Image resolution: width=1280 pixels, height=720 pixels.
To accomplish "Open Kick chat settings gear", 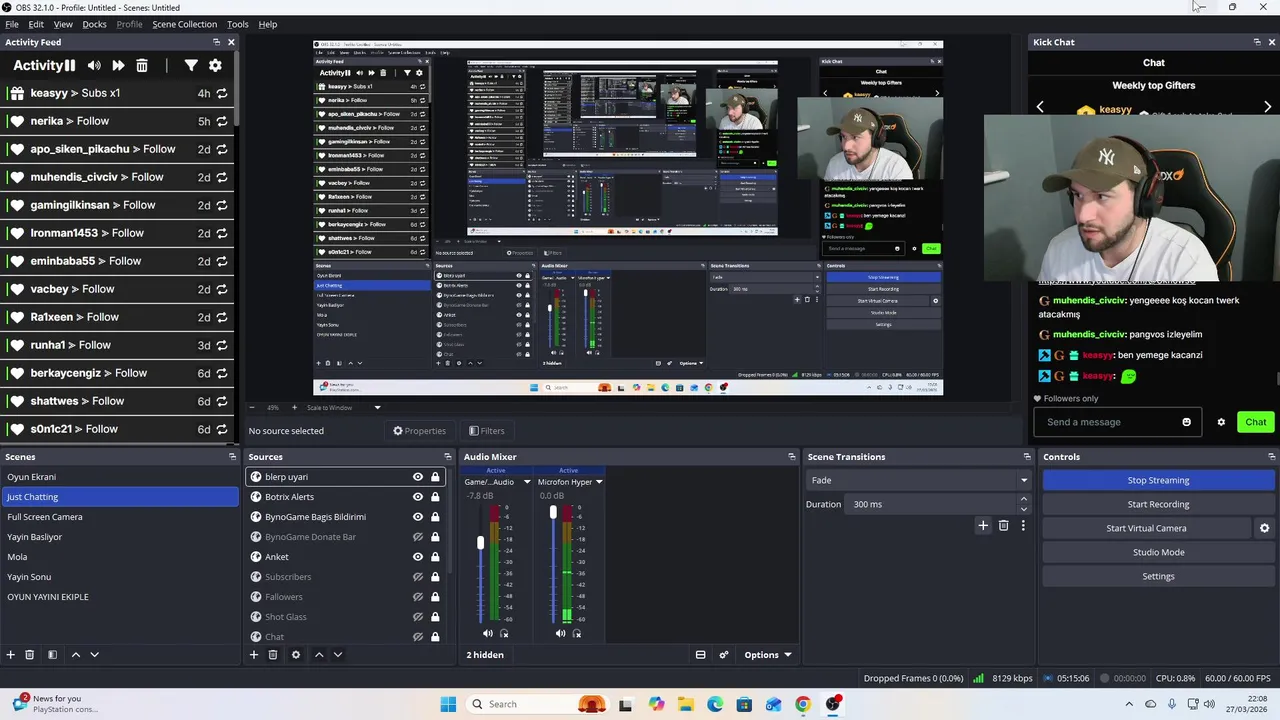I will (1221, 422).
